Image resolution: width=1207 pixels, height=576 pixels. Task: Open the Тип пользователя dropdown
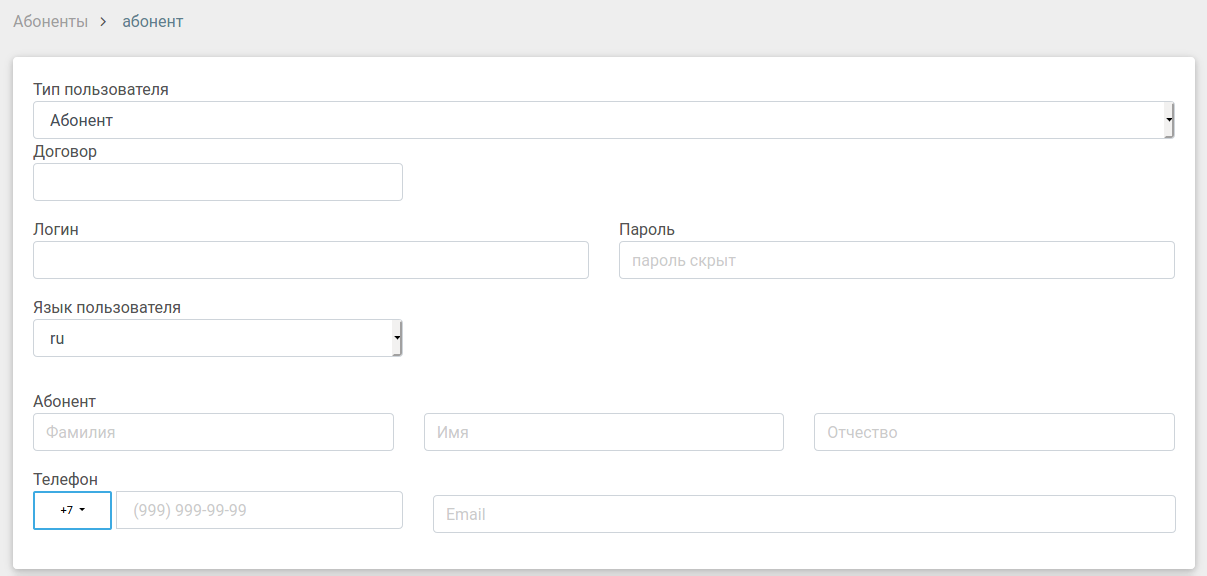point(603,120)
